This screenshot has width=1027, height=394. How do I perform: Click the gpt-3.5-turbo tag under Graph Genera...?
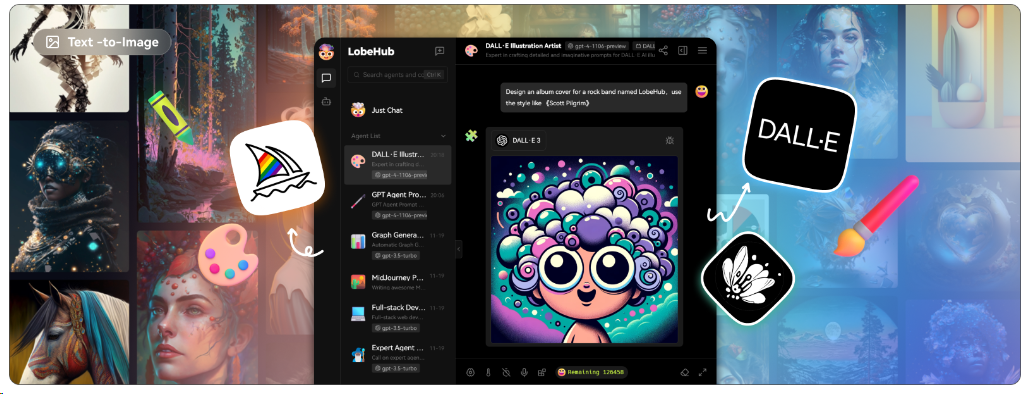point(396,255)
